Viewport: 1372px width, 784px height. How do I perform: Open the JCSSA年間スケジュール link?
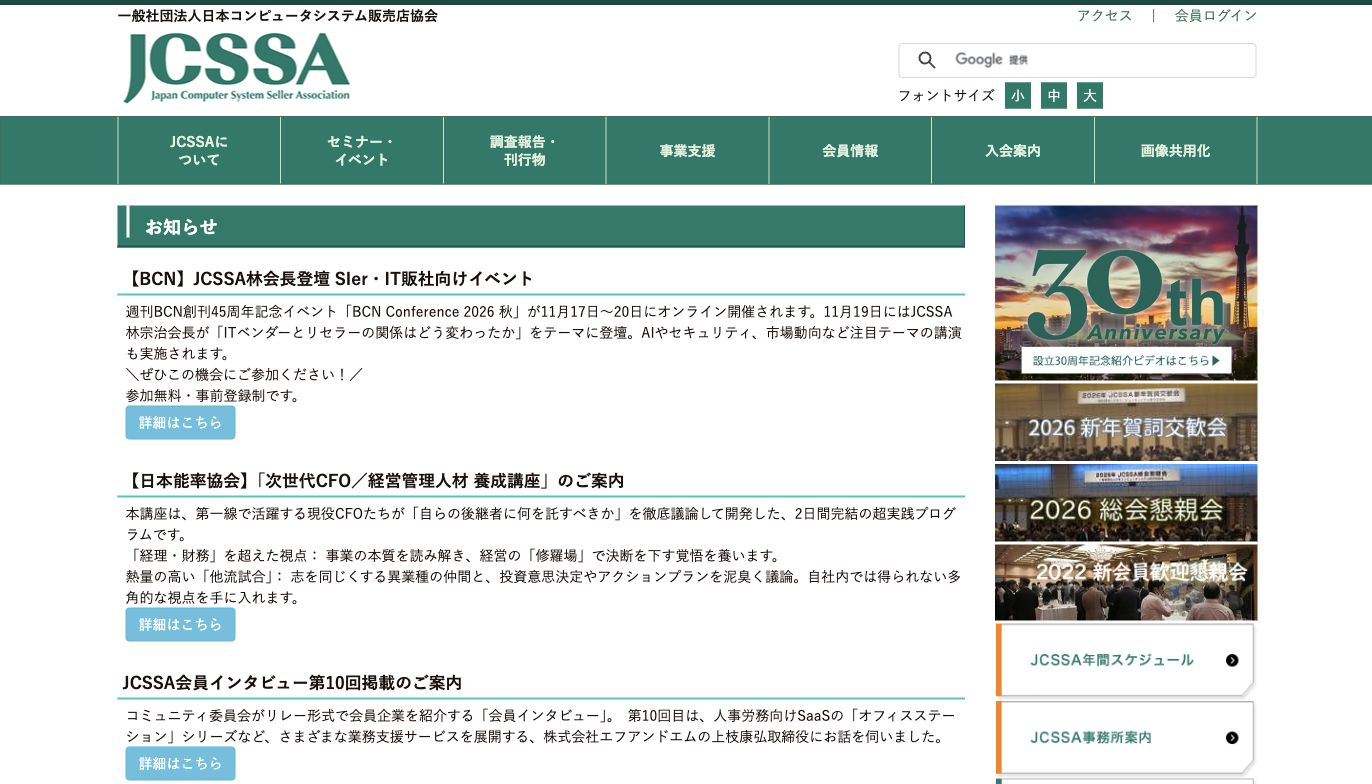click(x=1125, y=660)
